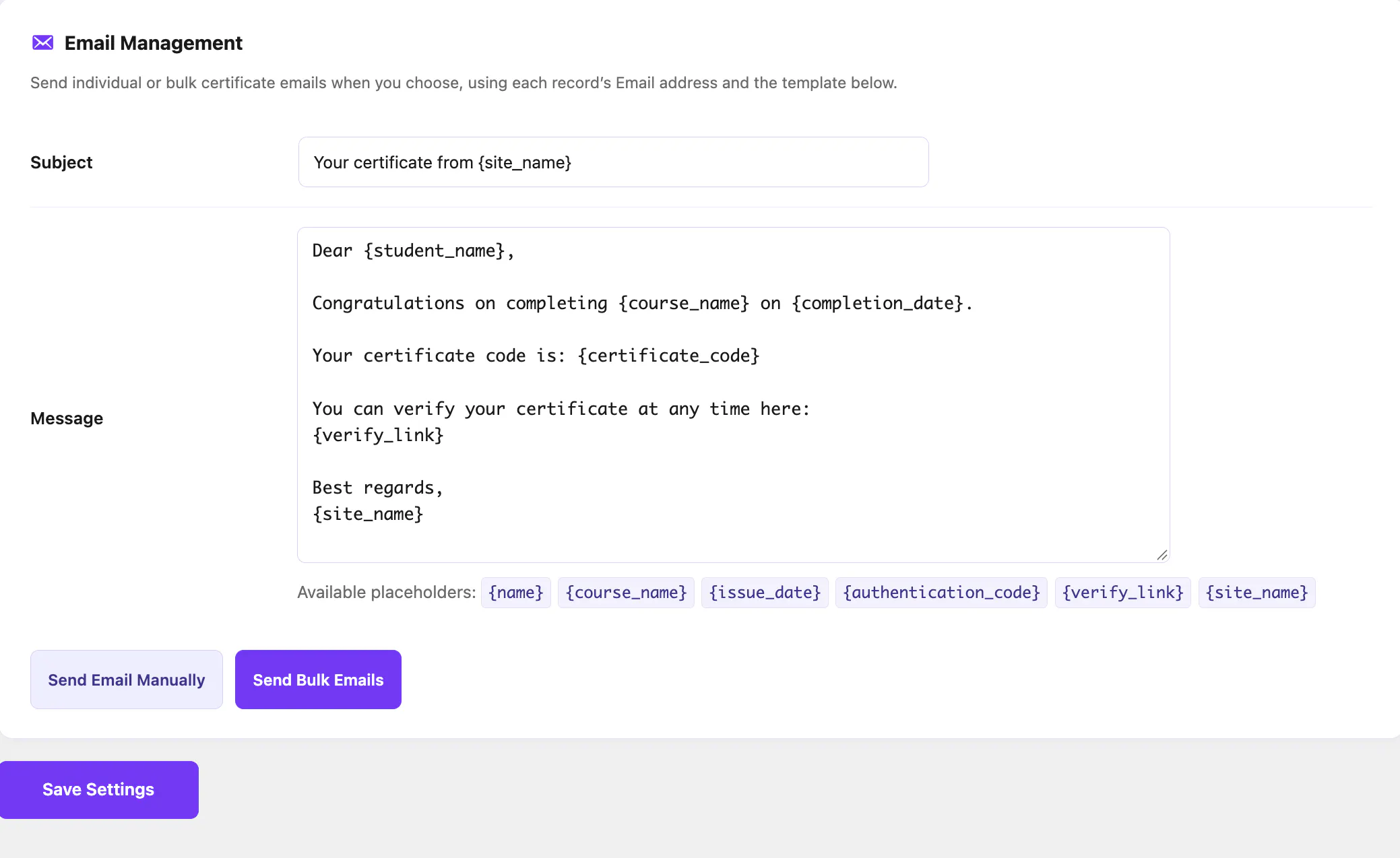Viewport: 1400px width, 858px height.
Task: Select the {site_name} placeholder chip
Action: pyautogui.click(x=1256, y=593)
